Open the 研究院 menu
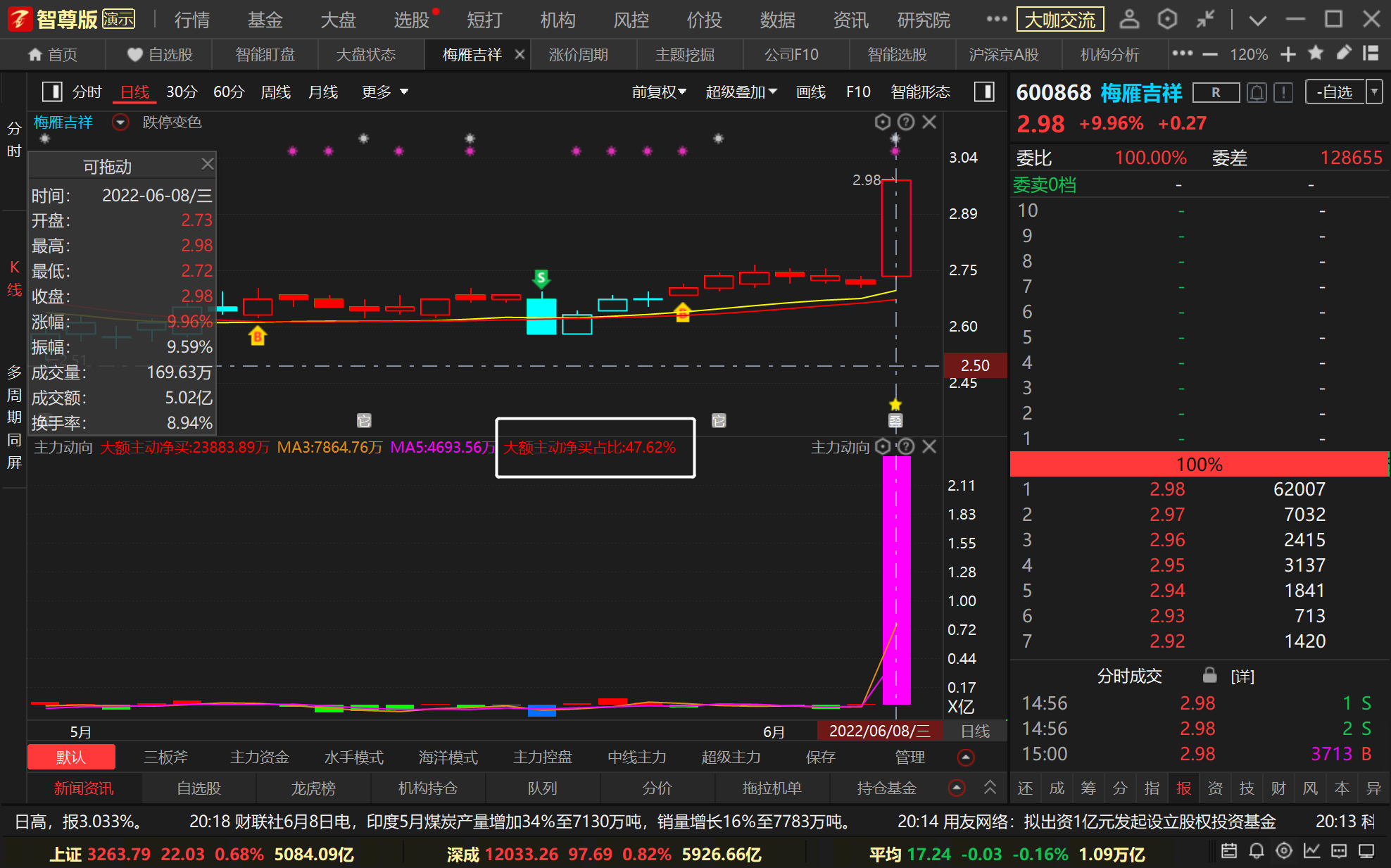Viewport: 1391px width, 868px height. (x=924, y=20)
